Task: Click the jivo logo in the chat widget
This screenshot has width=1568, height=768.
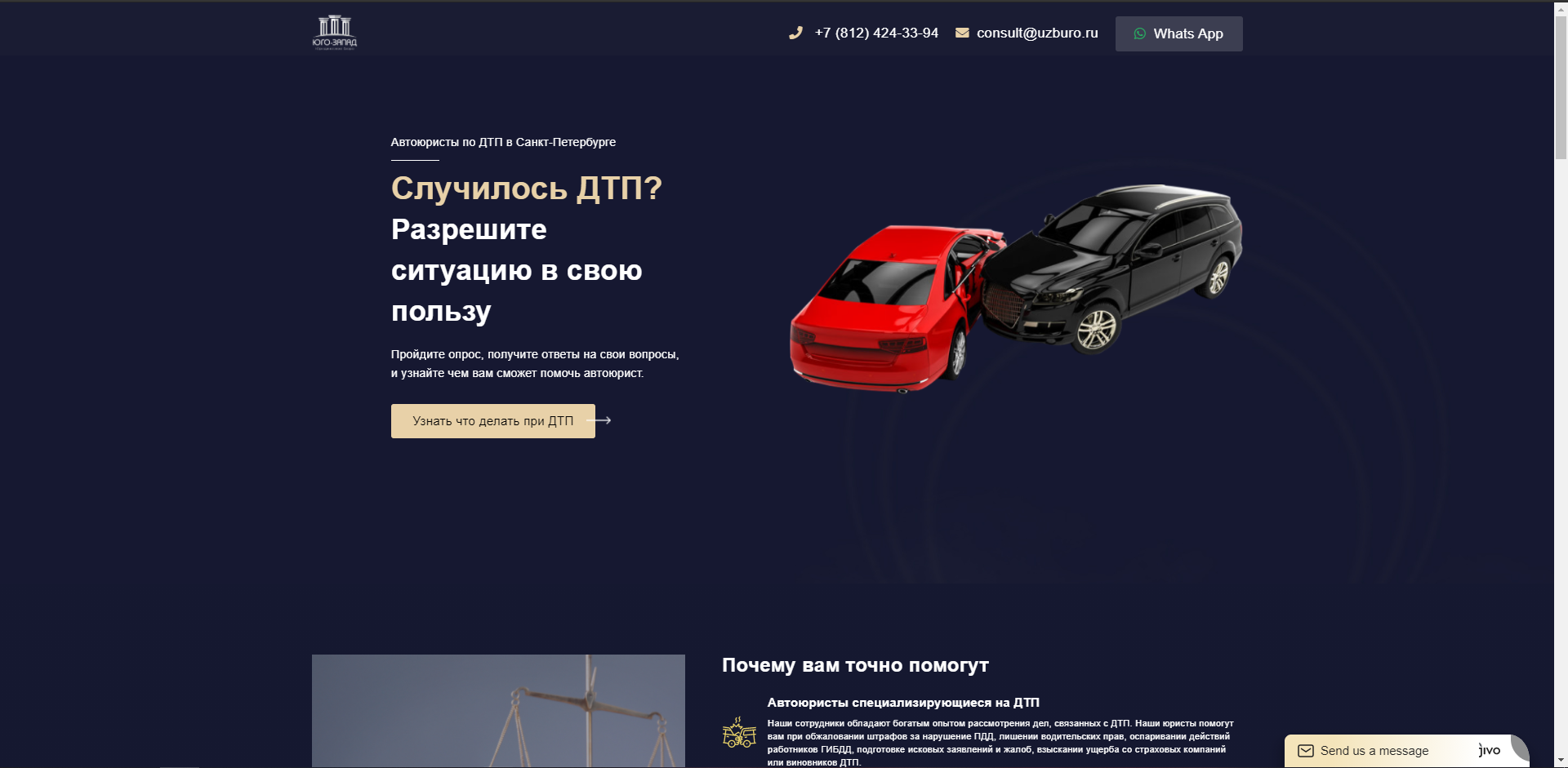Action: point(1490,749)
